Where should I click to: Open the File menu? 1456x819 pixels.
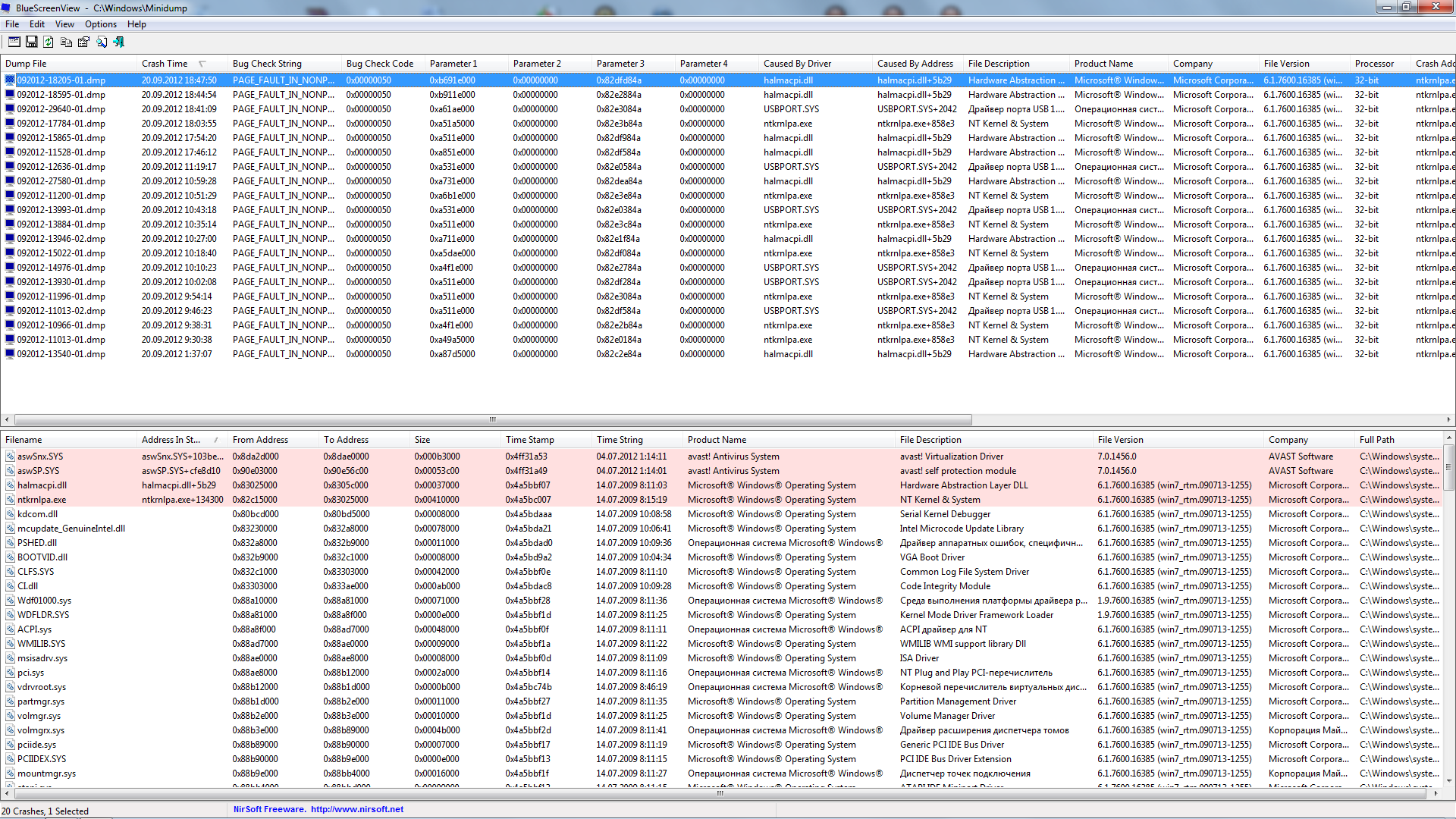[12, 24]
